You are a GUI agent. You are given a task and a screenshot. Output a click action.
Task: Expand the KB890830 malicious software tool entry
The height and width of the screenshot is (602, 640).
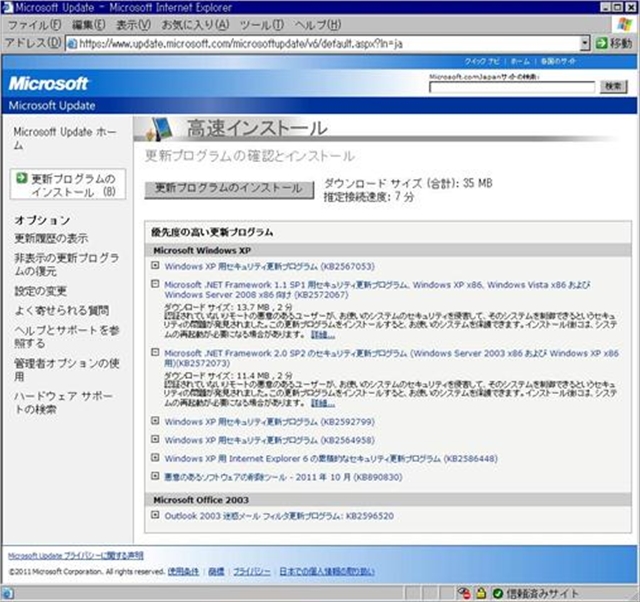(x=155, y=476)
